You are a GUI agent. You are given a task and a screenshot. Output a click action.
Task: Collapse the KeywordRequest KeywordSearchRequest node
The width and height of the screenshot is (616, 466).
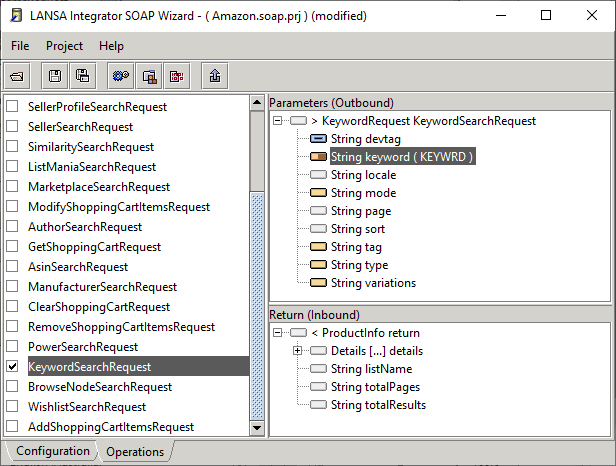(278, 121)
